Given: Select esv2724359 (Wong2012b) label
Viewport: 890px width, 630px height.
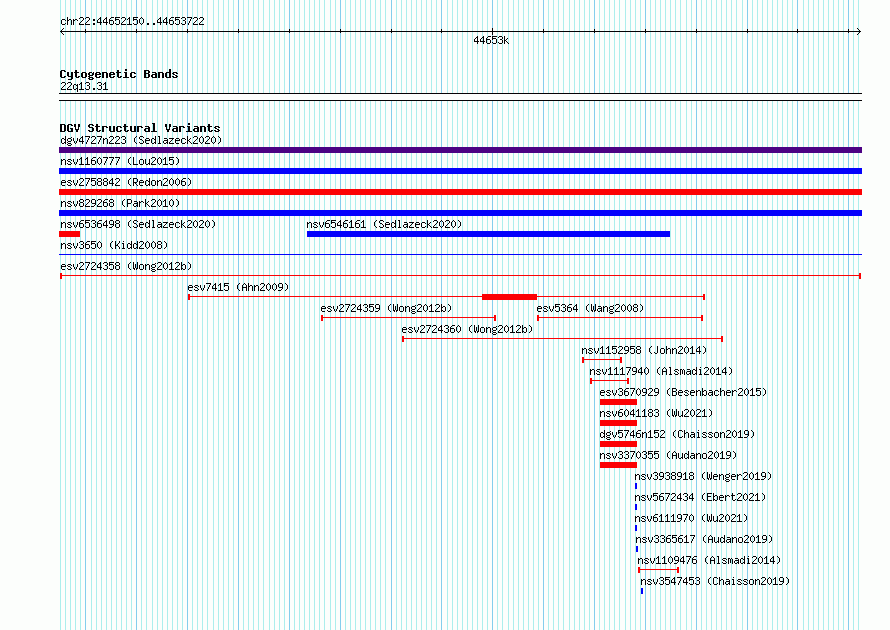Looking at the screenshot, I should [386, 308].
